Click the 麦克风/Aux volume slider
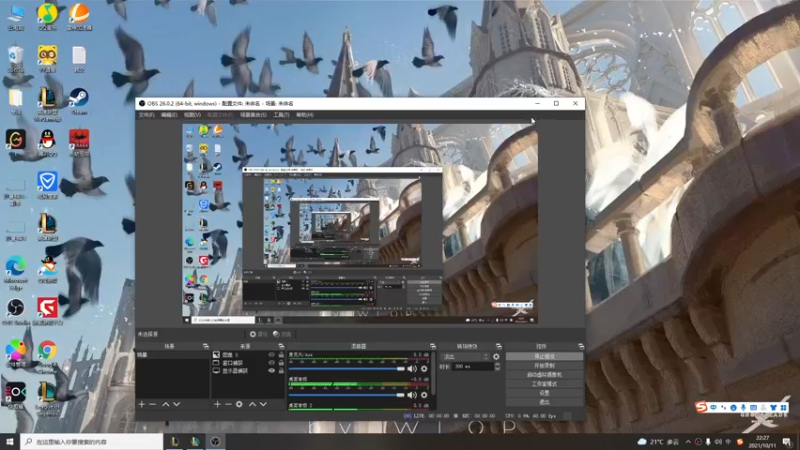Screen dimensions: 800x450 pyautogui.click(x=347, y=369)
